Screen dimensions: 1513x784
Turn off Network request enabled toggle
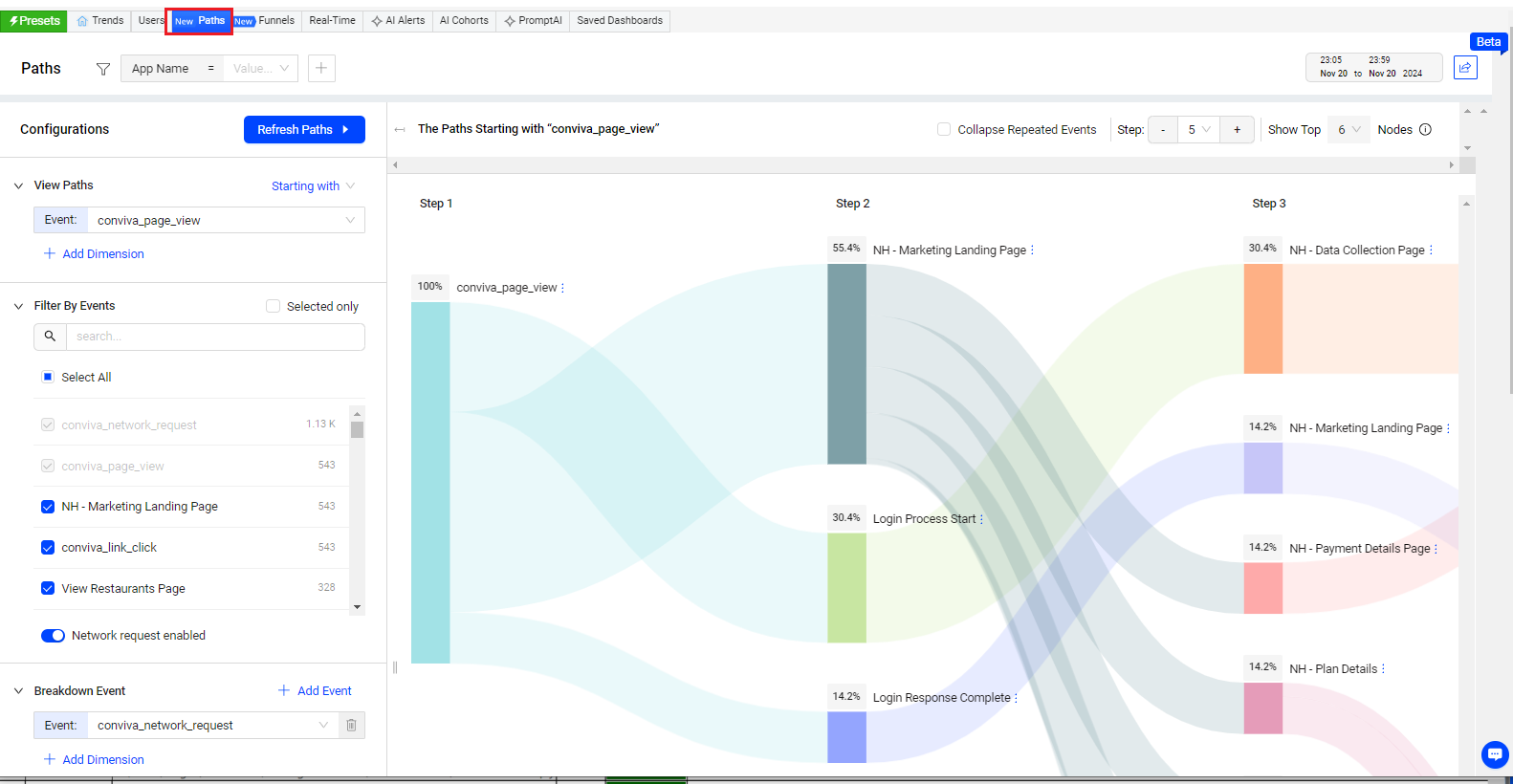point(53,636)
